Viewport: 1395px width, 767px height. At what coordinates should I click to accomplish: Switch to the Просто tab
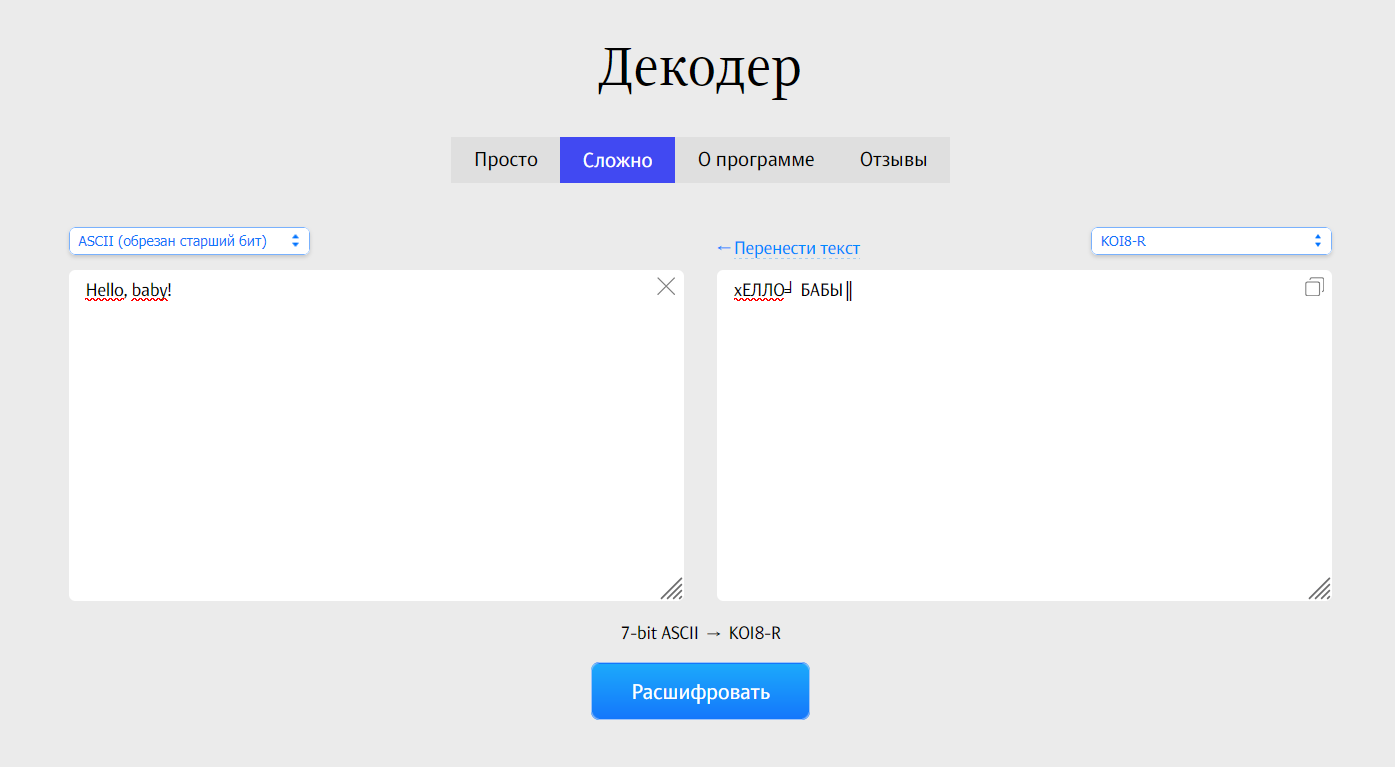505,160
